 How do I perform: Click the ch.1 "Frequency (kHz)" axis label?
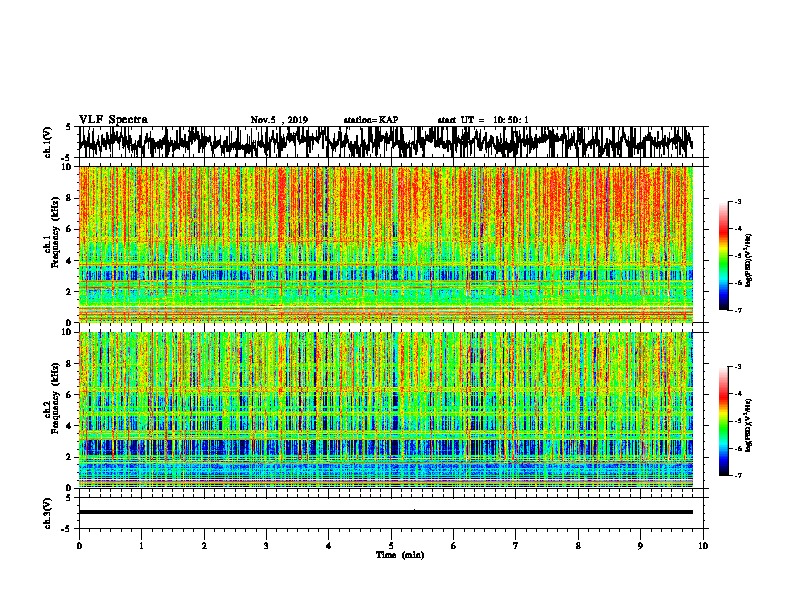(55, 233)
